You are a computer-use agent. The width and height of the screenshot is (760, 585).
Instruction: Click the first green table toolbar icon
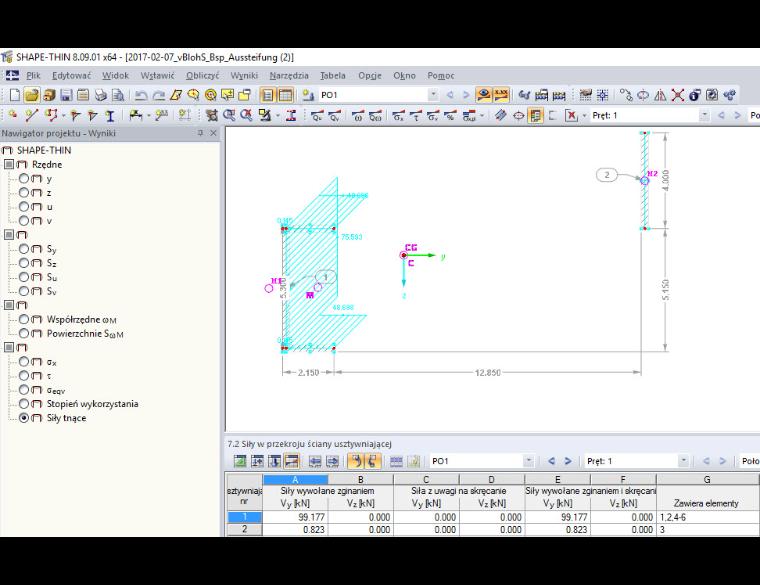[x=240, y=461]
